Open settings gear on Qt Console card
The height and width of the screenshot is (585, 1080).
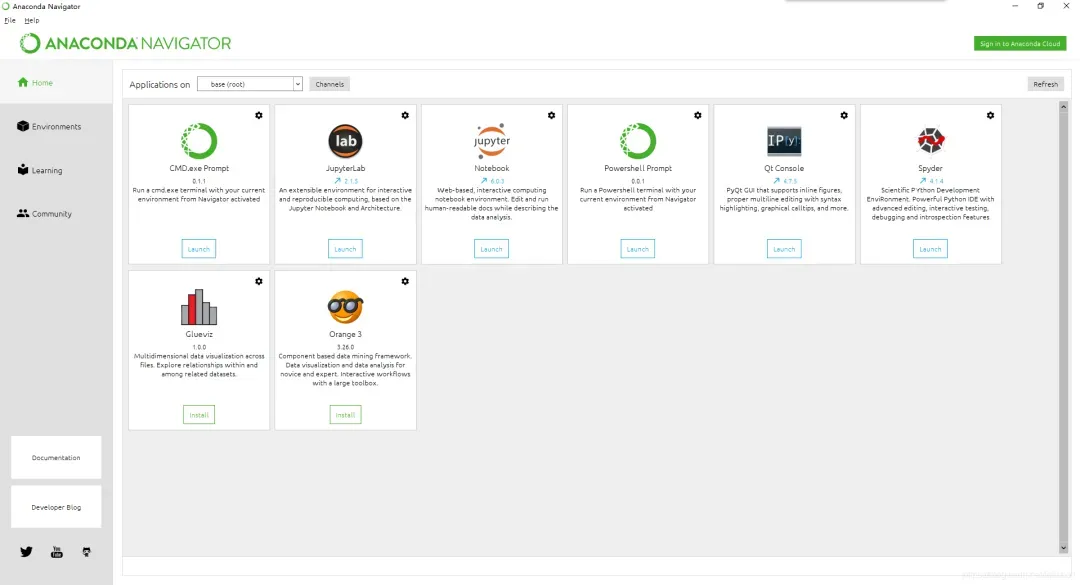point(844,115)
